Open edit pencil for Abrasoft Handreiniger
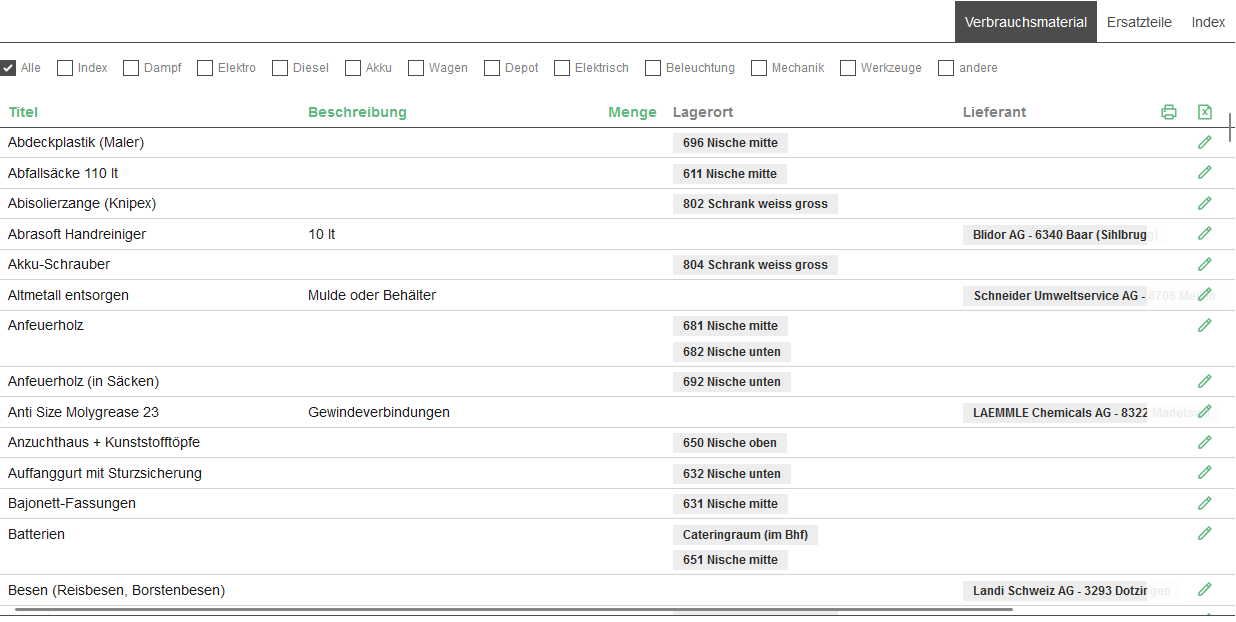This screenshot has width=1236, height=622. (x=1204, y=233)
